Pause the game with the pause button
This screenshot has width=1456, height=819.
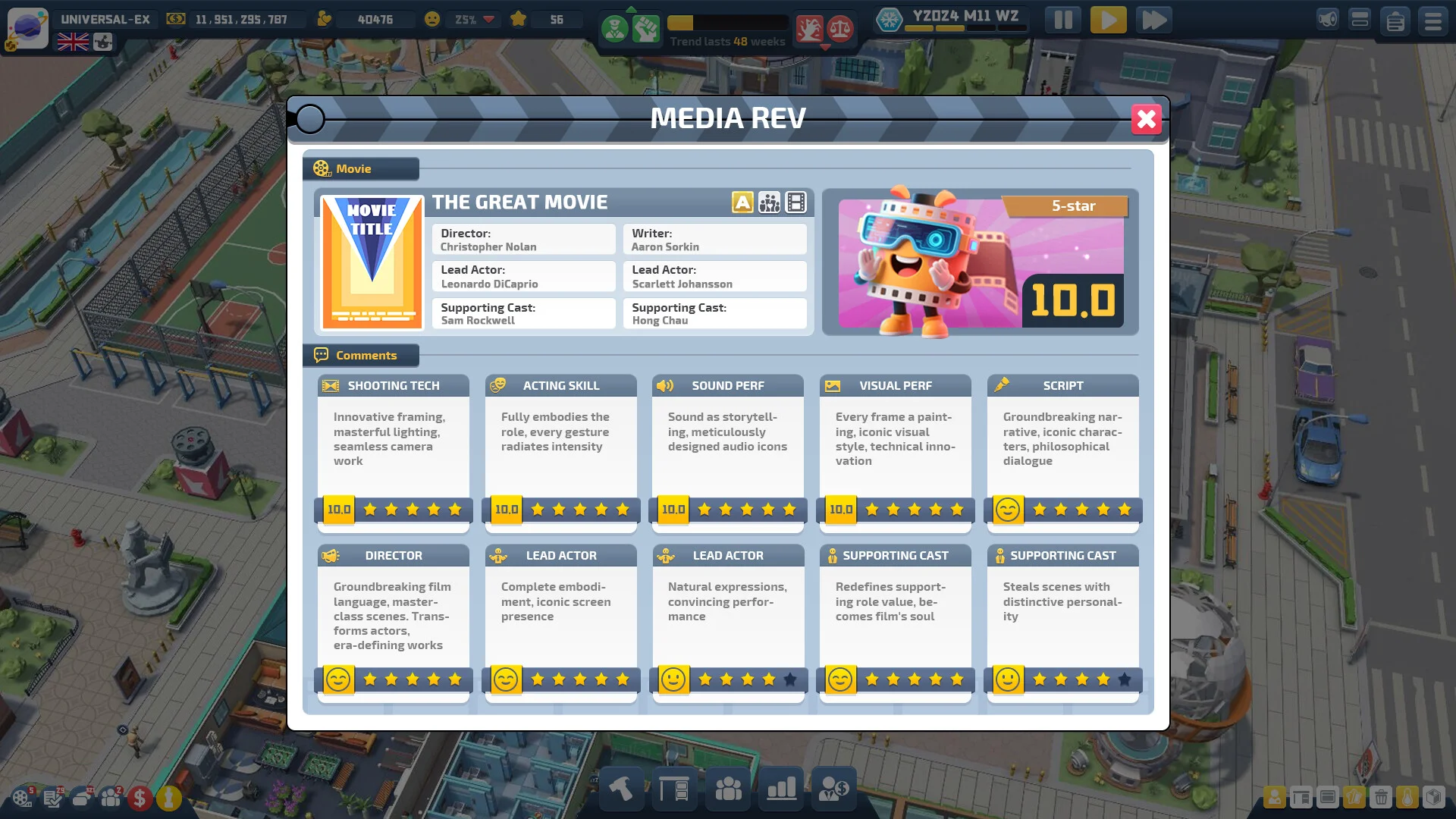click(x=1062, y=20)
